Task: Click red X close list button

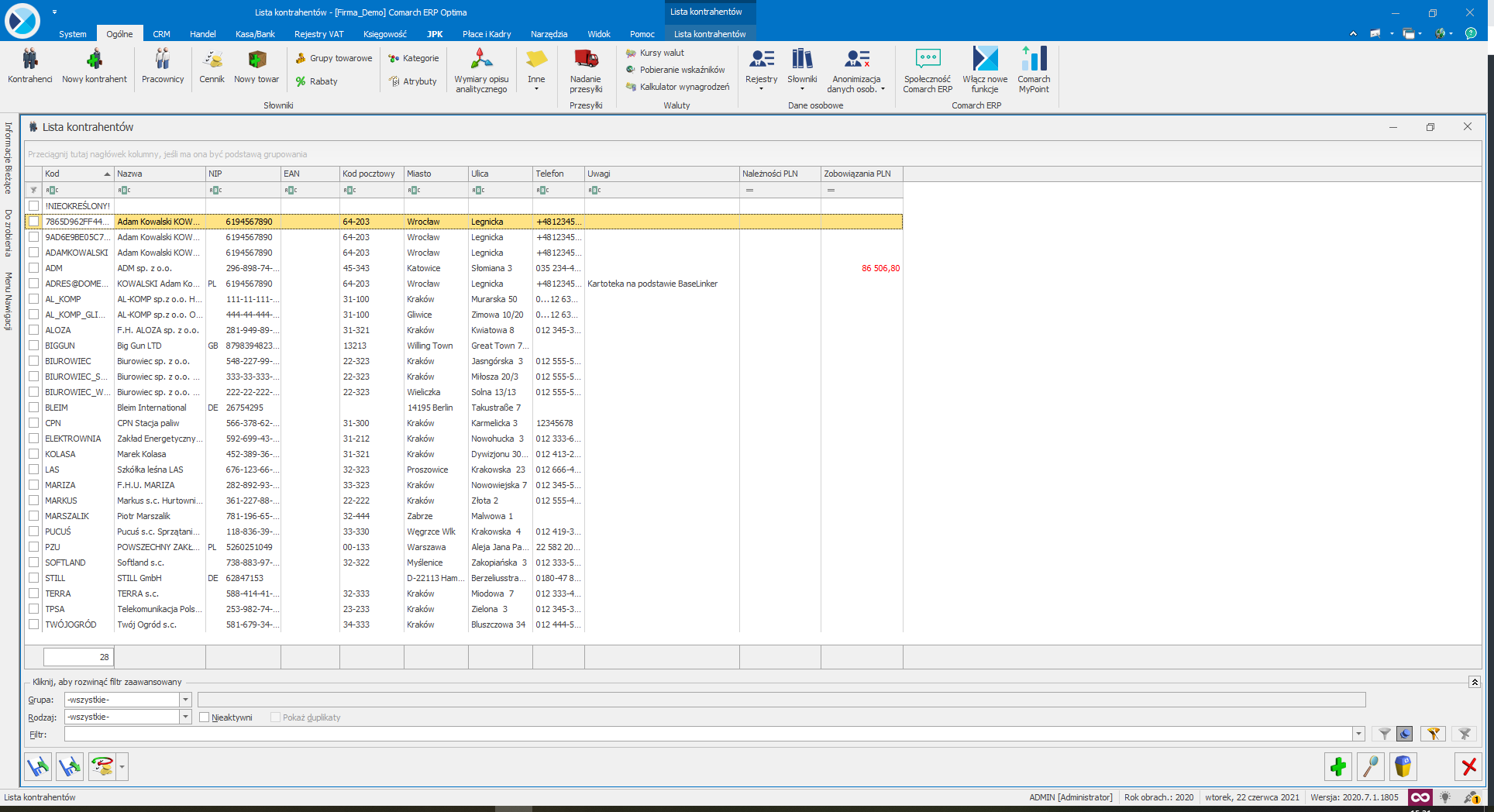Action: (1468, 767)
